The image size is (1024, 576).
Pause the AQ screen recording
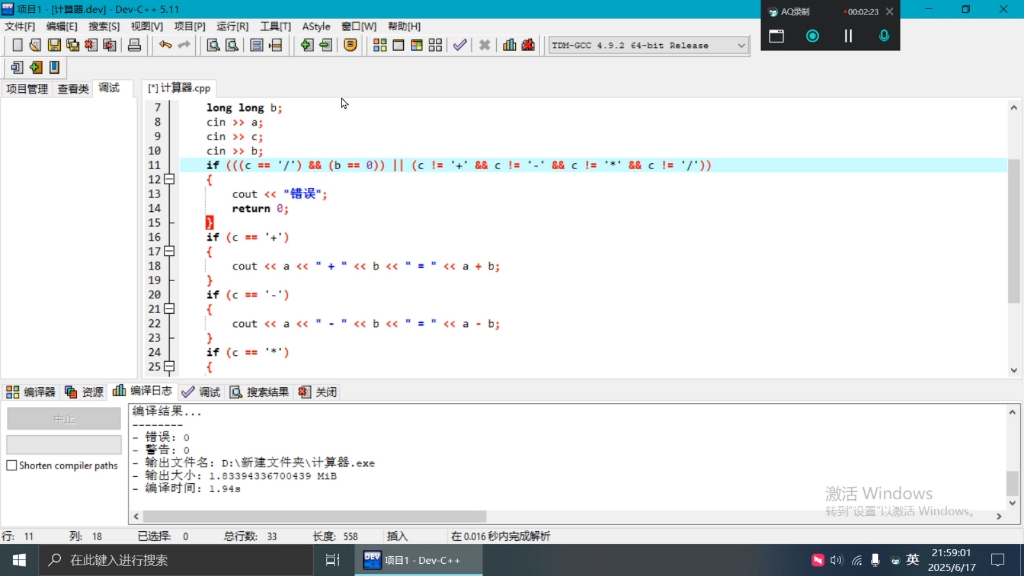click(846, 35)
